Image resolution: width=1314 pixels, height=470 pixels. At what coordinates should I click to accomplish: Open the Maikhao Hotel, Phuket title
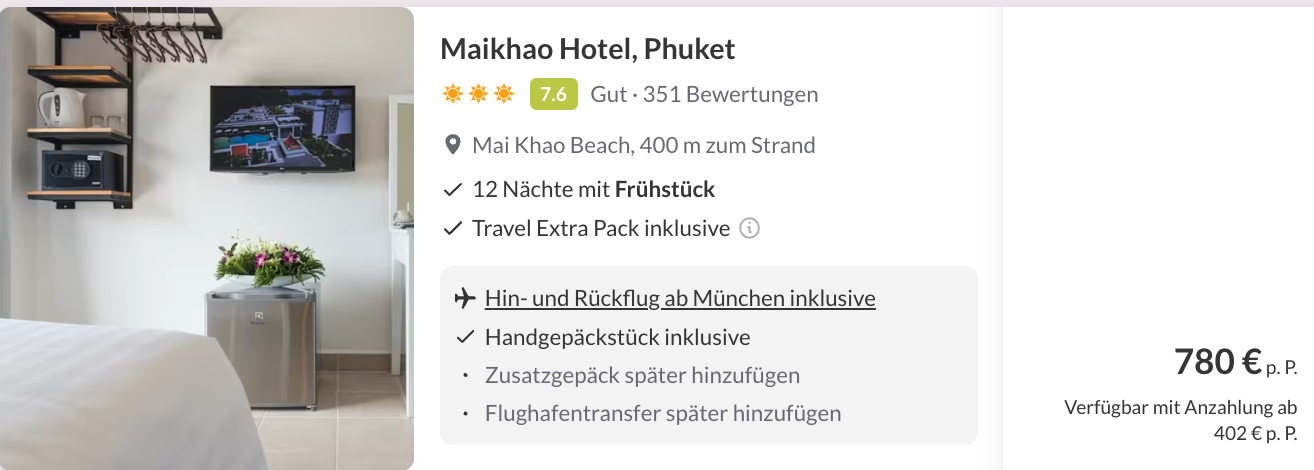588,48
